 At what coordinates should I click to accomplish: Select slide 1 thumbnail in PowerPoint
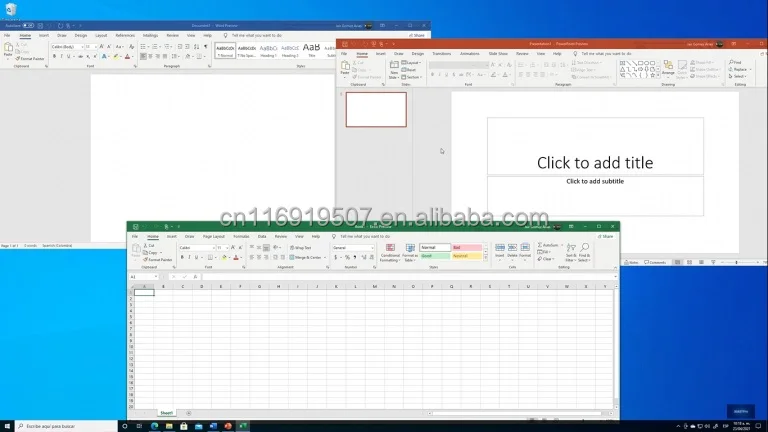tap(376, 109)
